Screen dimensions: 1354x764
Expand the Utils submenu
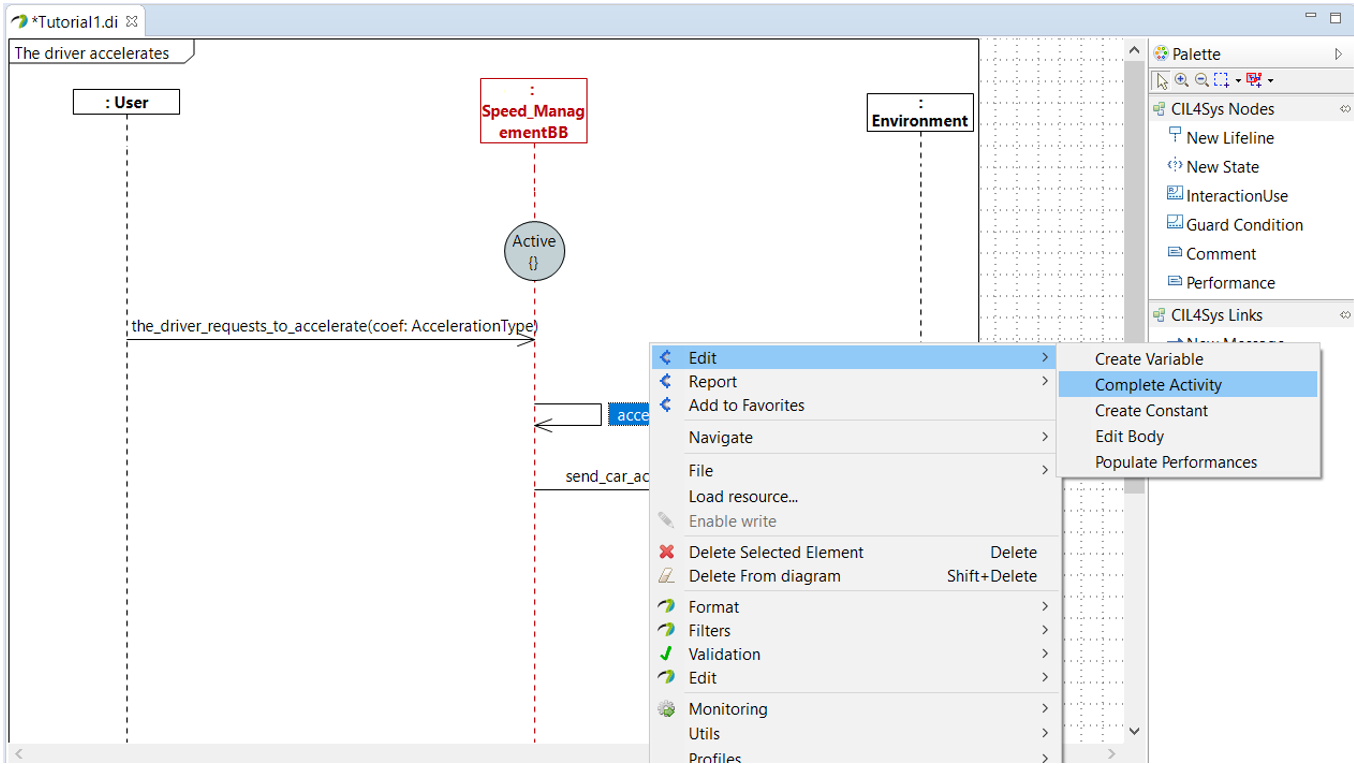point(853,734)
